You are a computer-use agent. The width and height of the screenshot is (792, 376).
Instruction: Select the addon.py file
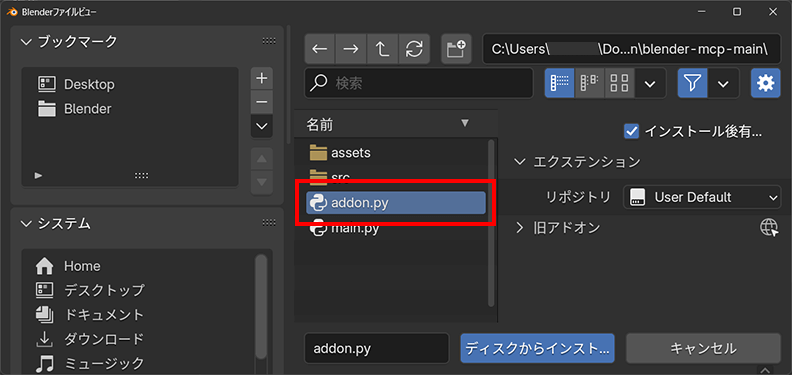(x=395, y=203)
